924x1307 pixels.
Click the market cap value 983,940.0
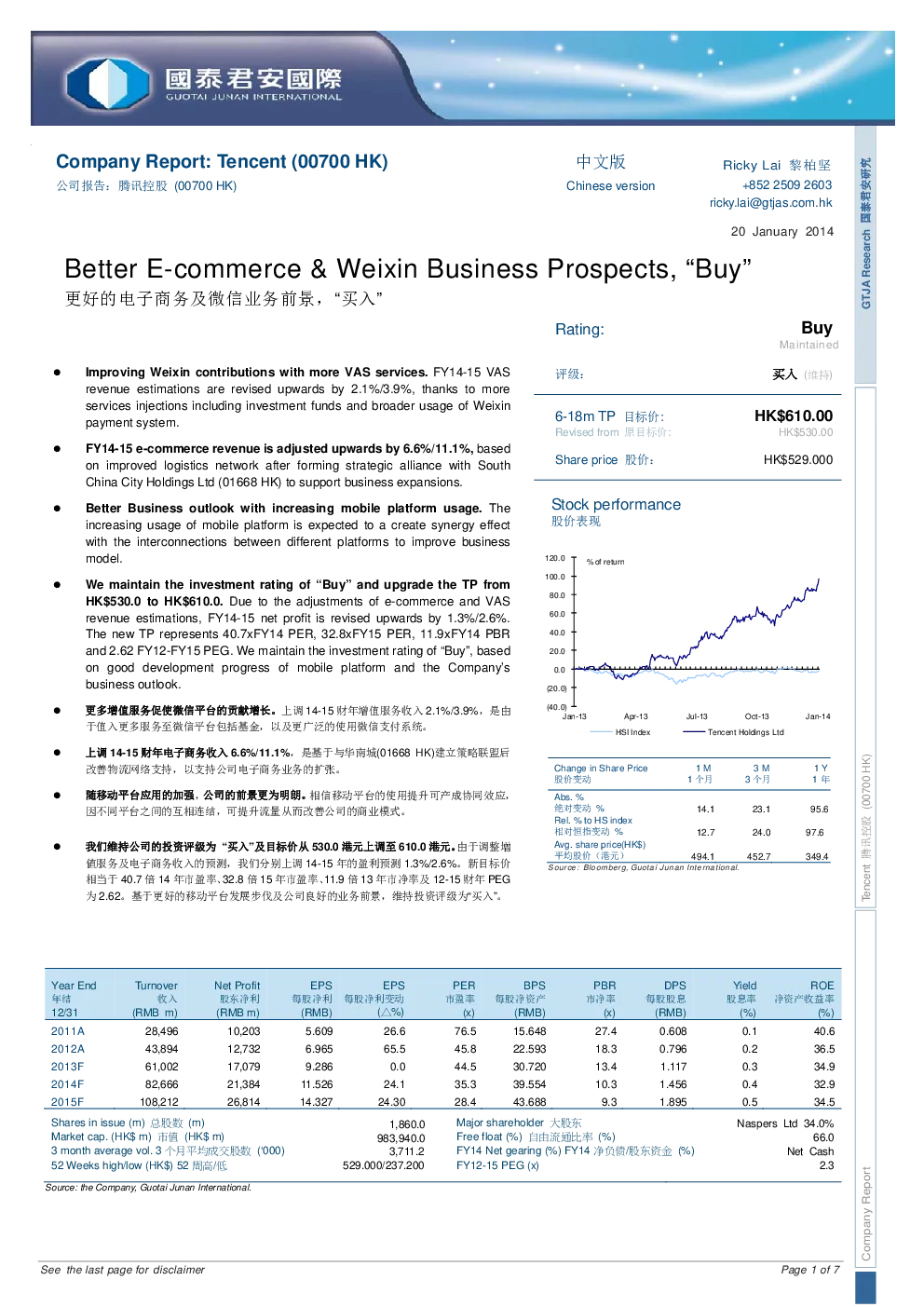point(401,1138)
